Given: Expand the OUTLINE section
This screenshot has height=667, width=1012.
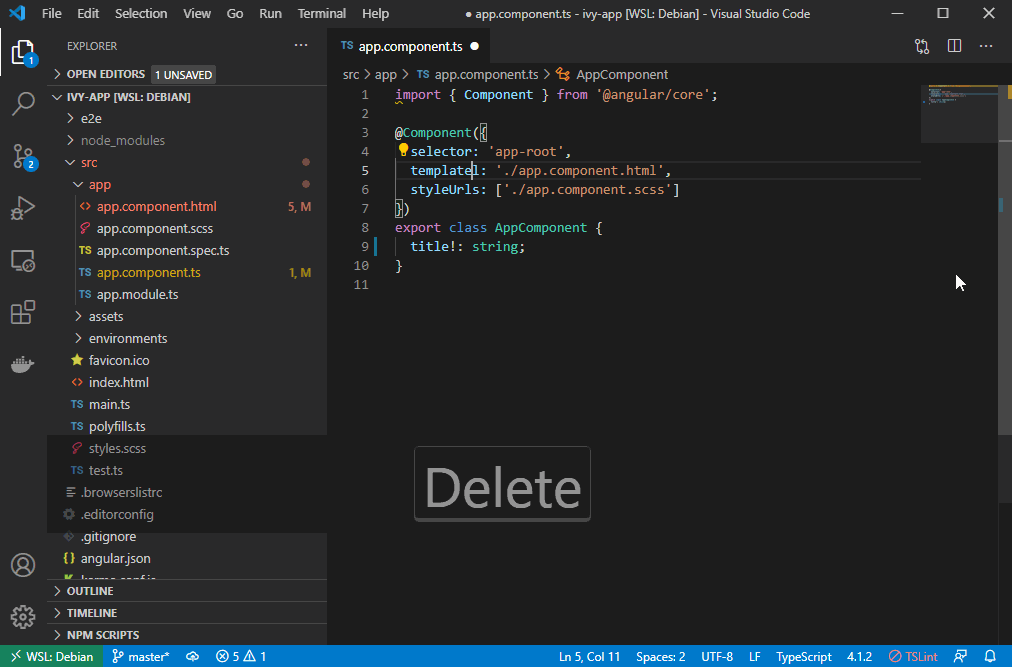Looking at the screenshot, I should pyautogui.click(x=90, y=590).
